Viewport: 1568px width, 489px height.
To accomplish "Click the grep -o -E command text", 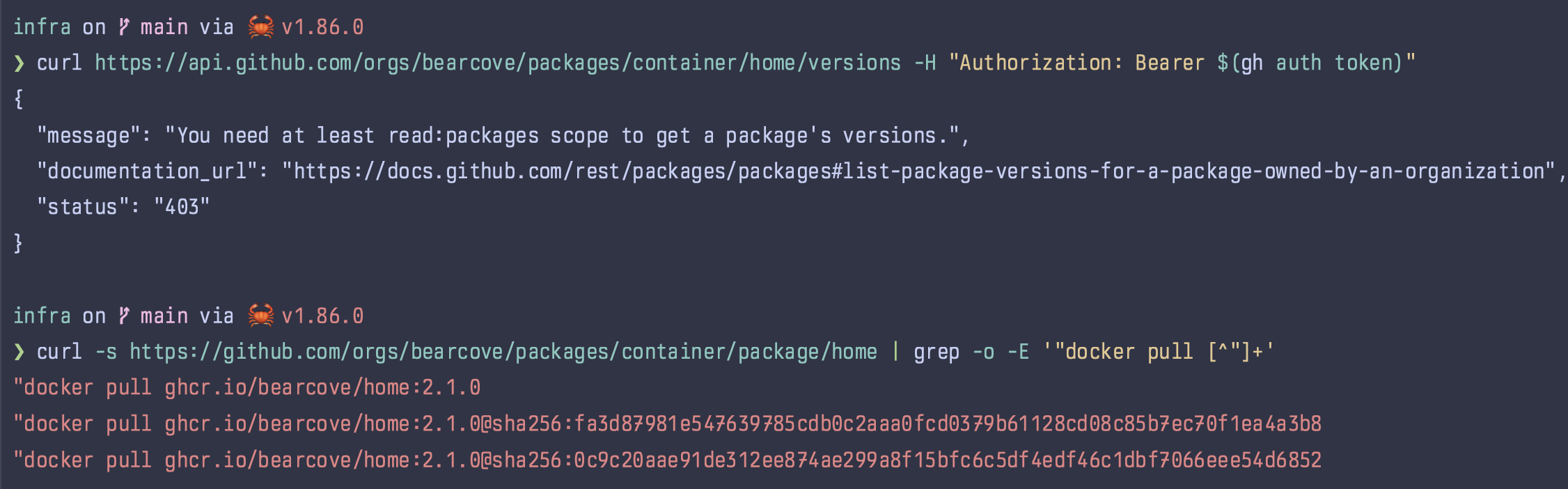I will [971, 352].
